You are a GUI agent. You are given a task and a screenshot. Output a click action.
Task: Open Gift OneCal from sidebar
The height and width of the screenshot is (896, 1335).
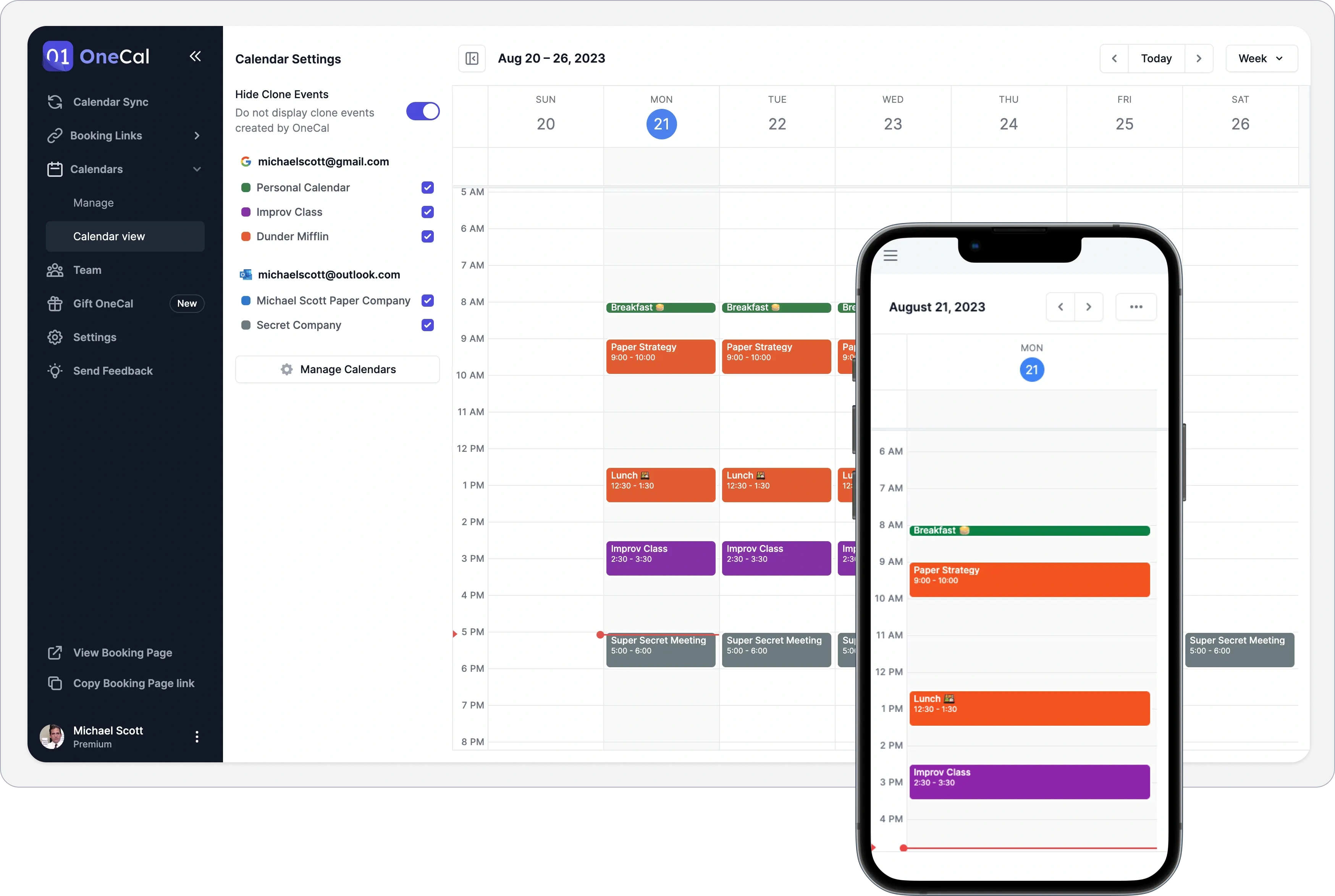click(x=103, y=303)
